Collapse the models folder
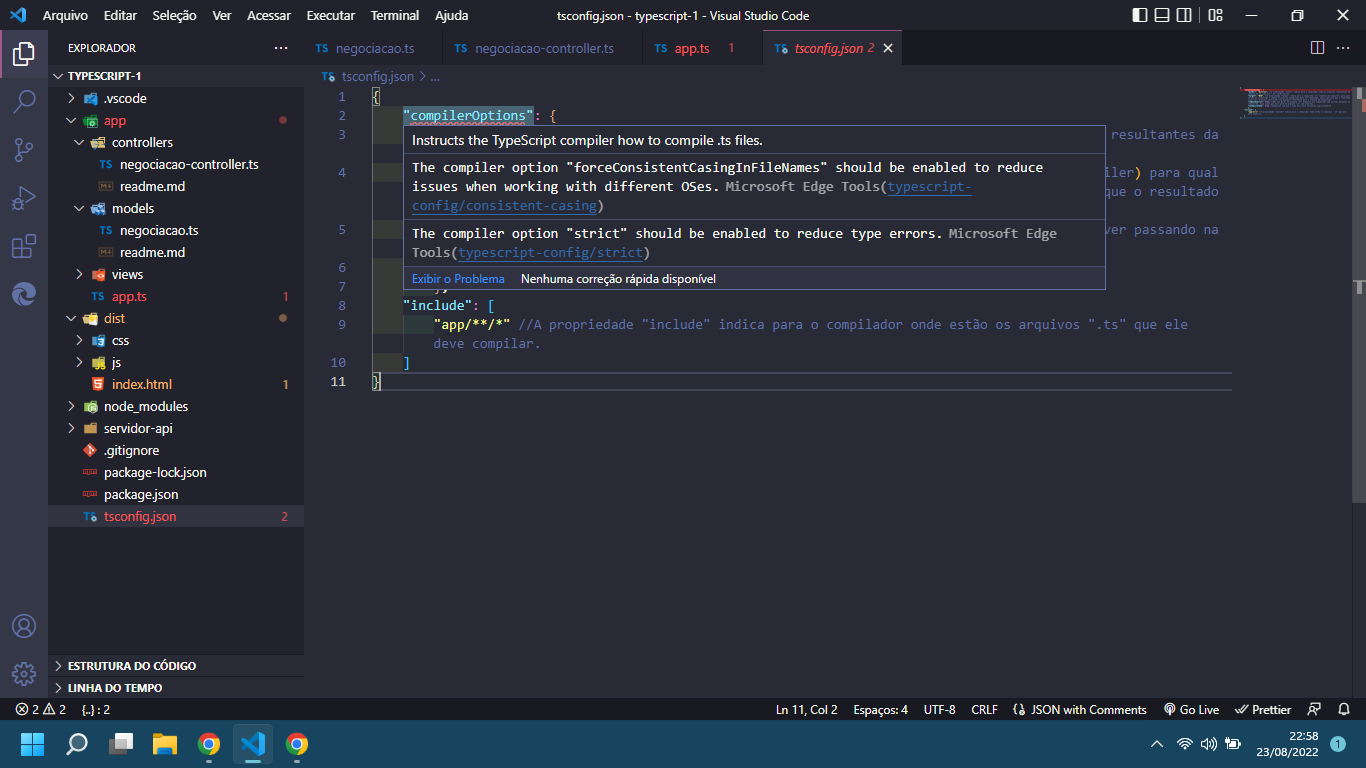 point(176,208)
